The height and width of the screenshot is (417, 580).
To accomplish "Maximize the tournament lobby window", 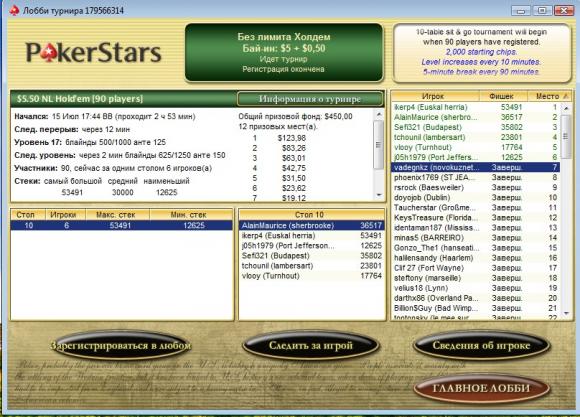I will click(x=542, y=10).
